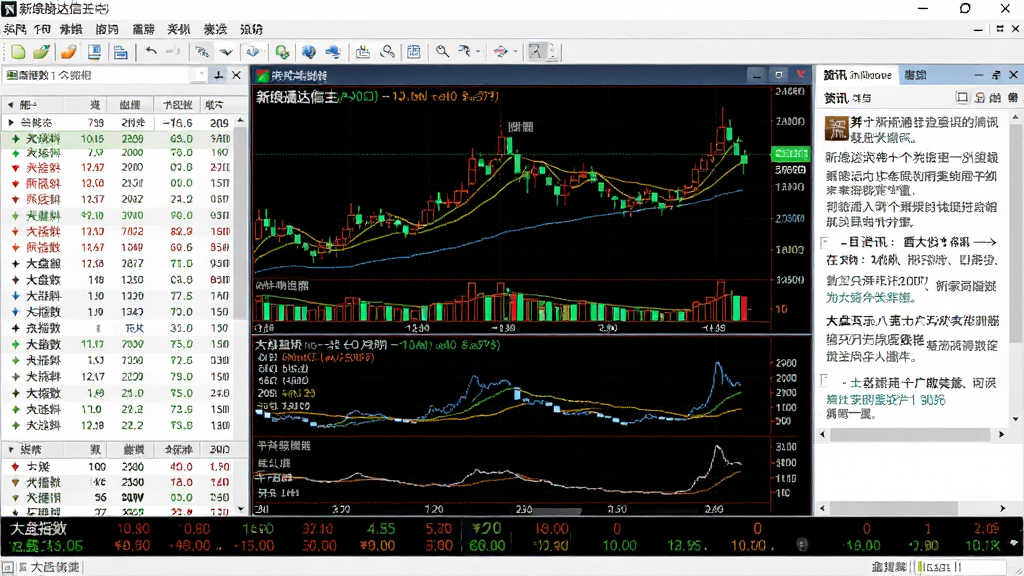Open the teal link near news panel bottom

click(886, 400)
